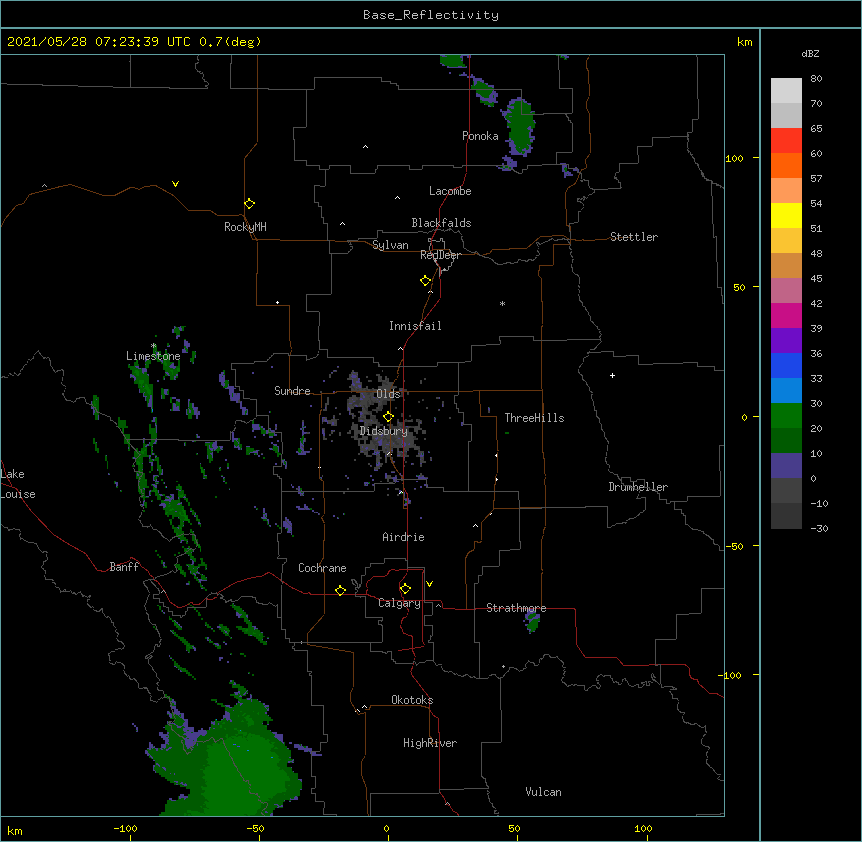862x842 pixels.
Task: Select the Vulcan label
Action: click(x=543, y=792)
